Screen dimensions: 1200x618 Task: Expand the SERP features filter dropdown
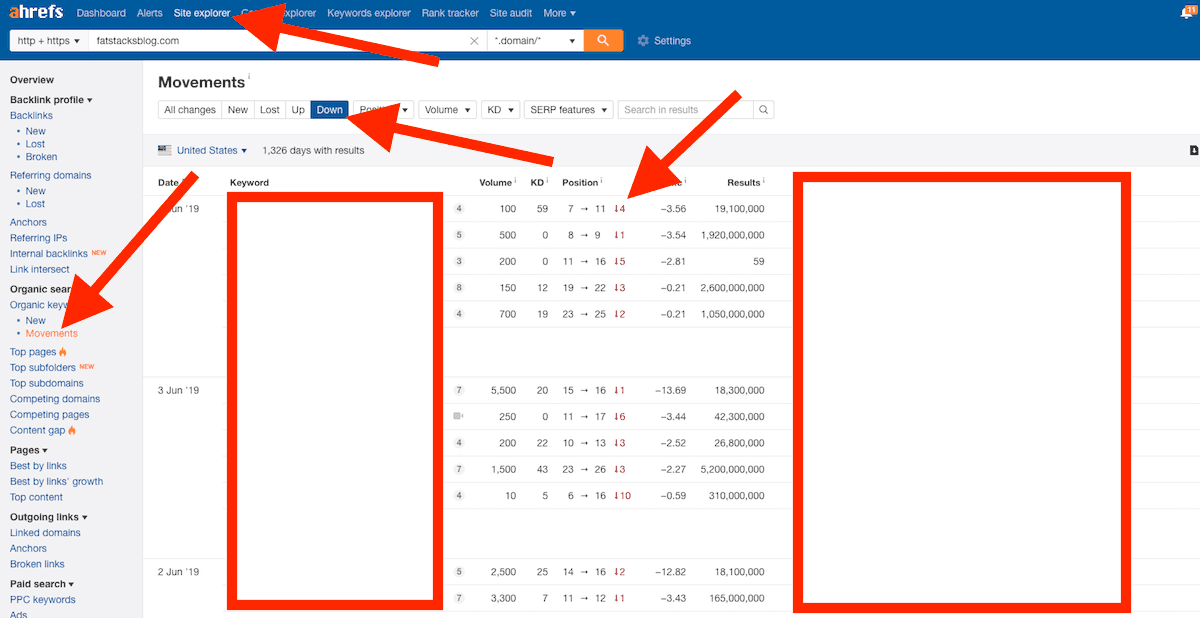click(568, 110)
